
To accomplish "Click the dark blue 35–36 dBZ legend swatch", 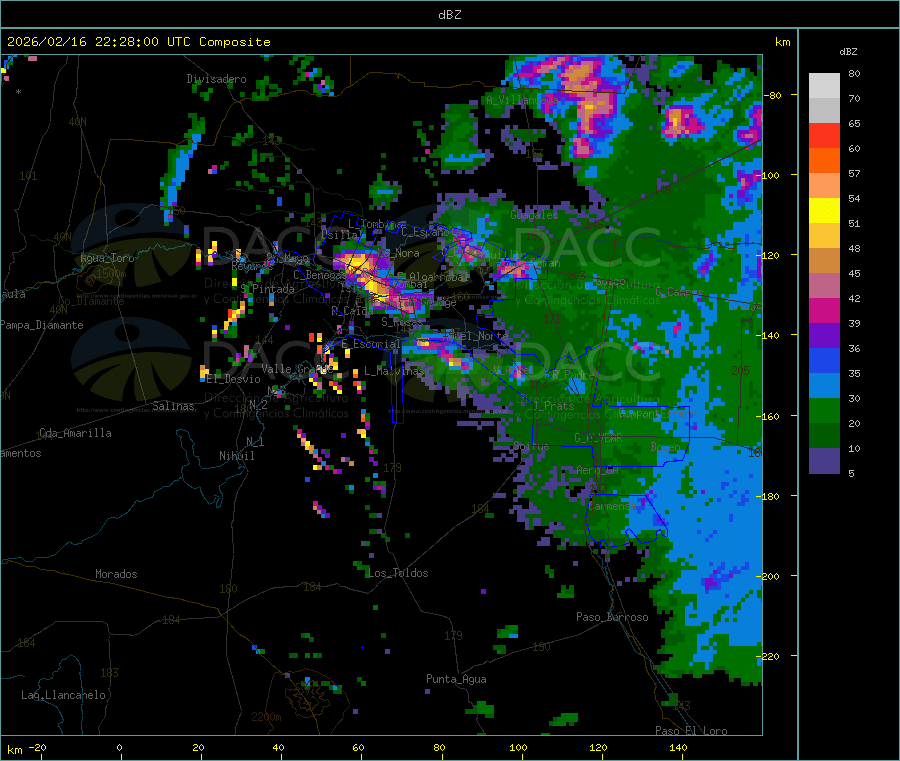I will pos(824,360).
